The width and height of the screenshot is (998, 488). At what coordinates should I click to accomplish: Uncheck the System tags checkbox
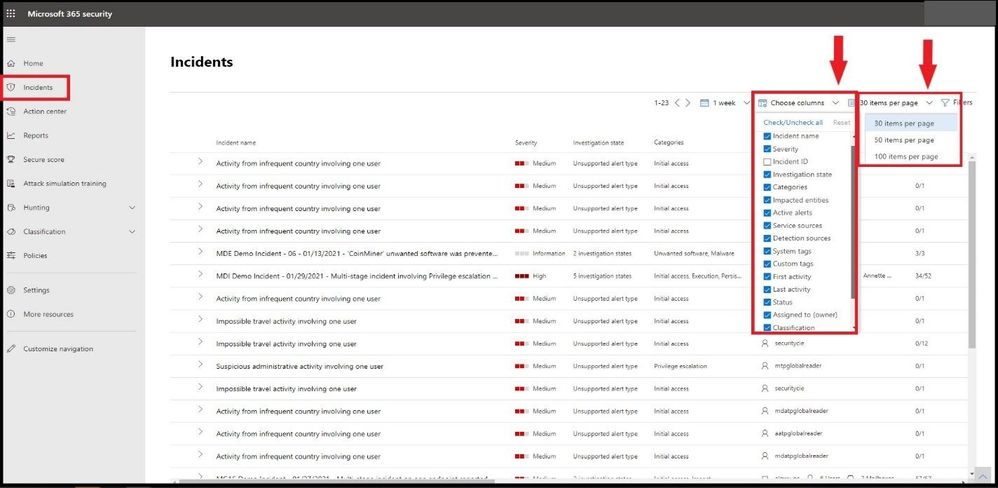[767, 251]
